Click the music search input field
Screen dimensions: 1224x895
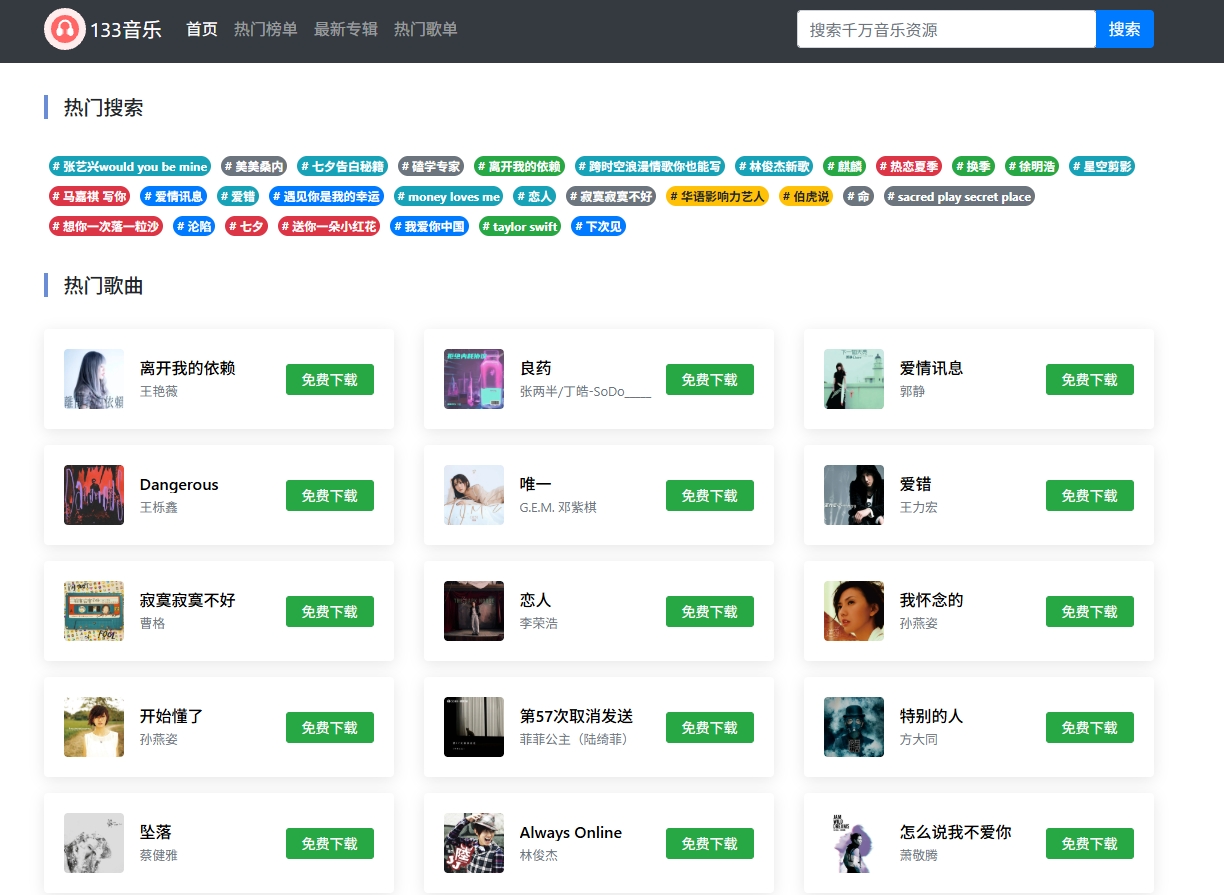[x=946, y=29]
